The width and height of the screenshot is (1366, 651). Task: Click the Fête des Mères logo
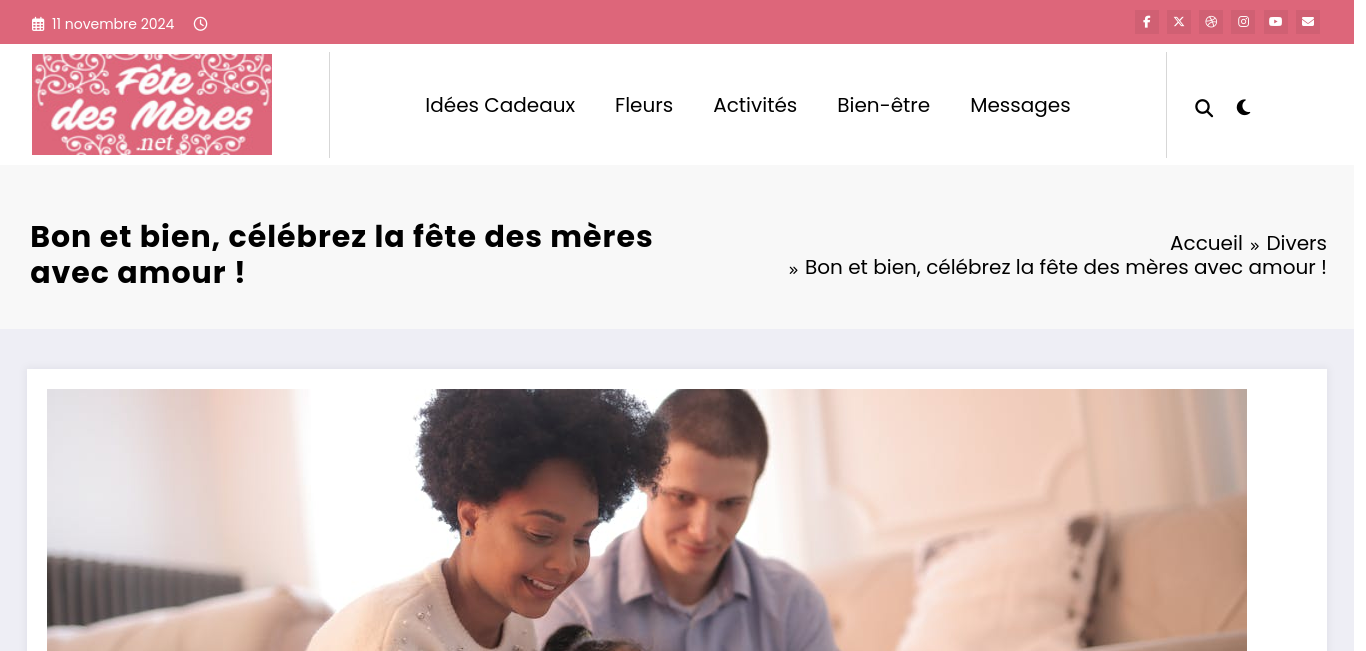[x=152, y=104]
